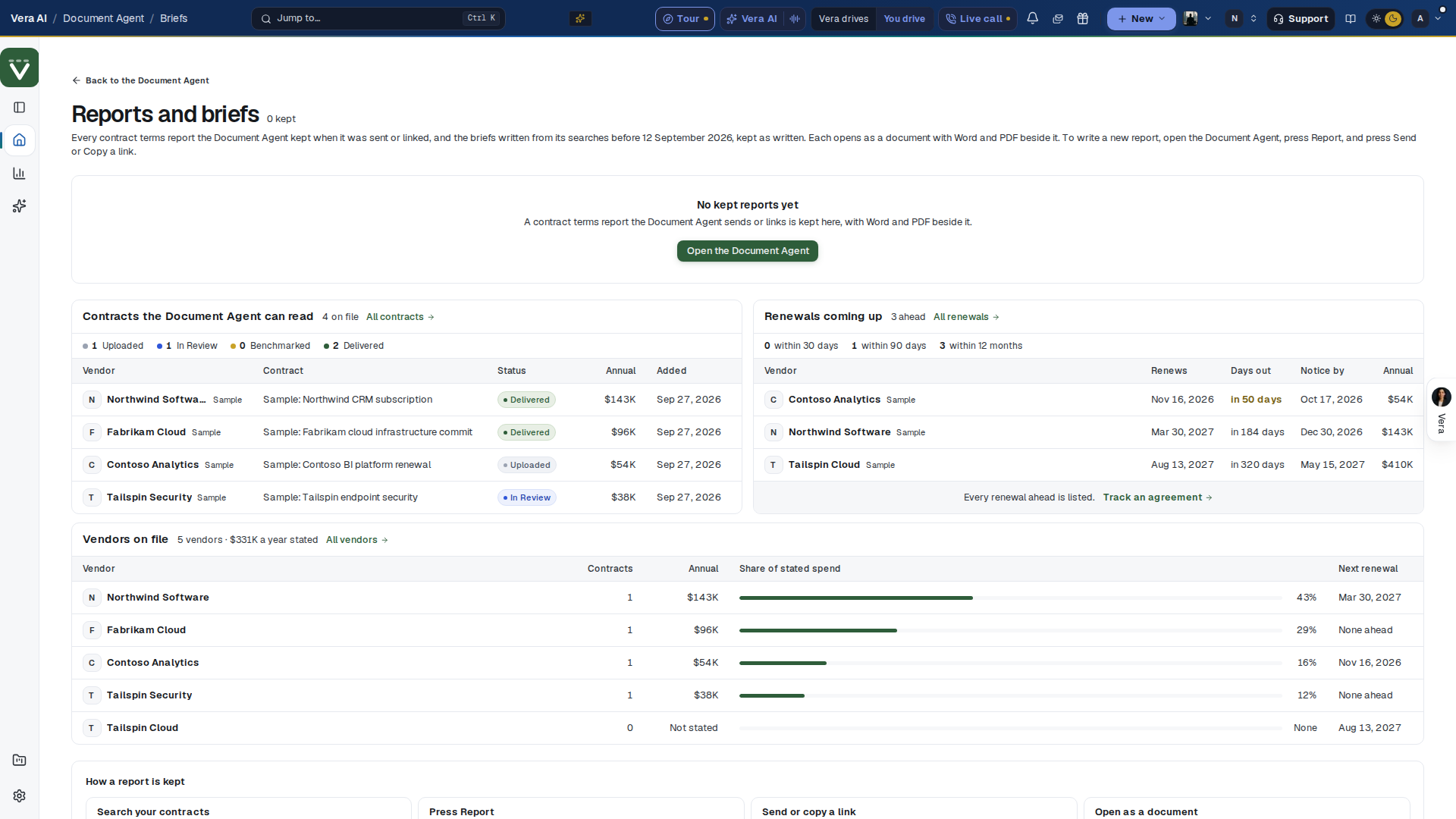Click the Jump to search field
This screenshot has width=1456, height=819.
tap(378, 18)
